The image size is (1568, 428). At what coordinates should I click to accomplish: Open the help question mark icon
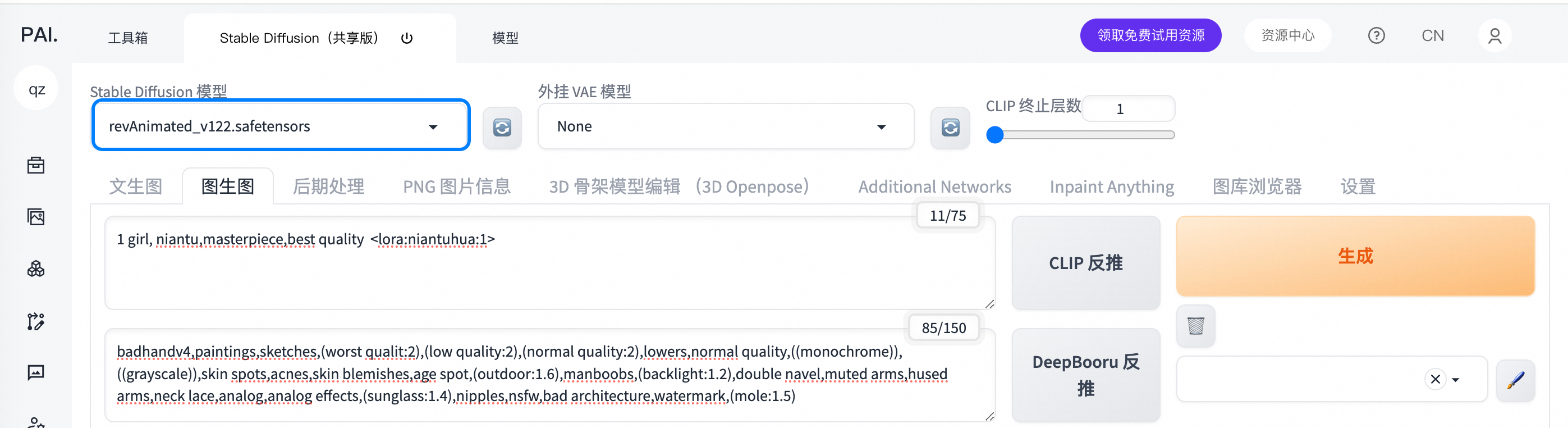click(1376, 36)
